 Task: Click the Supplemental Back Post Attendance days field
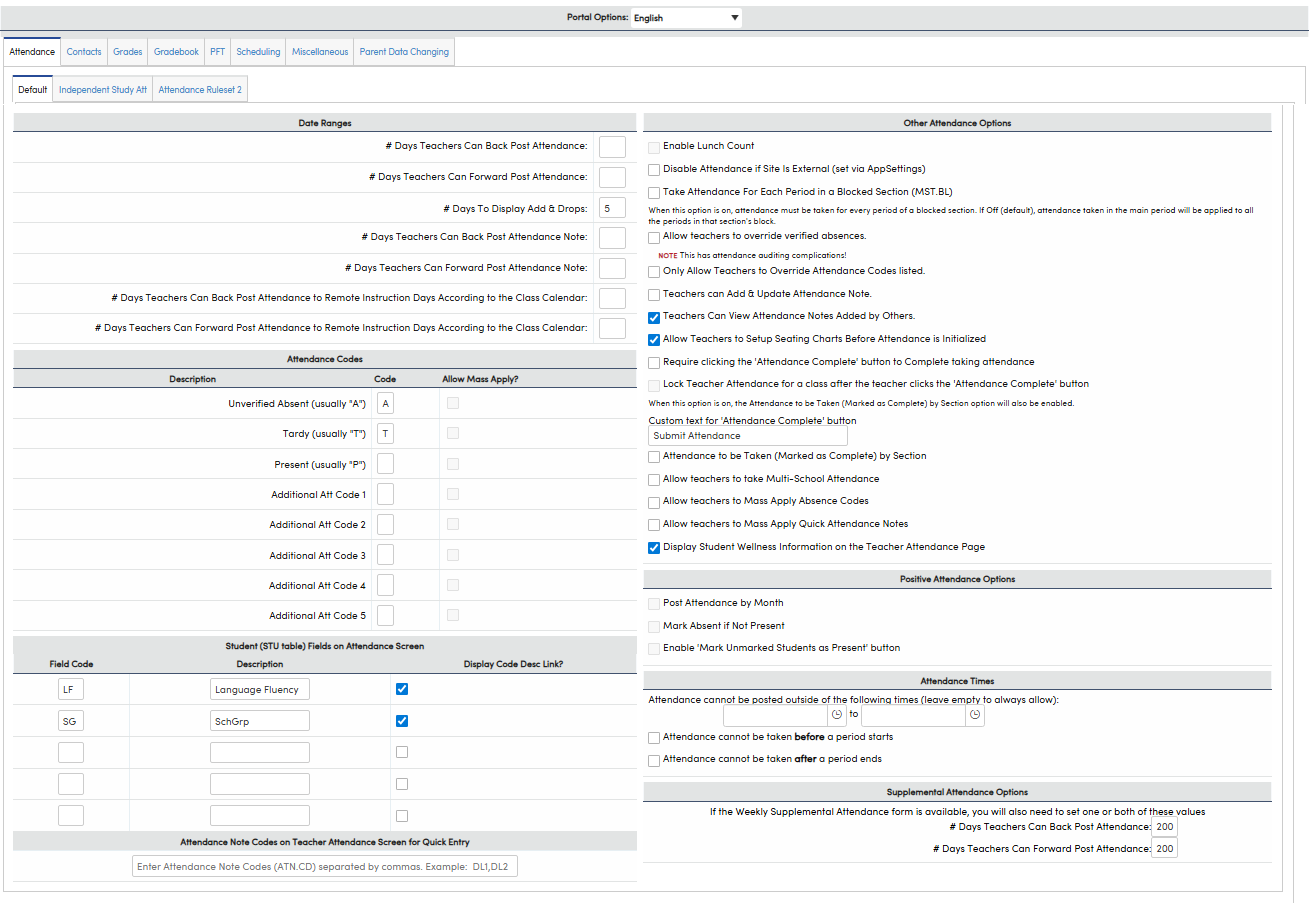coord(1164,827)
